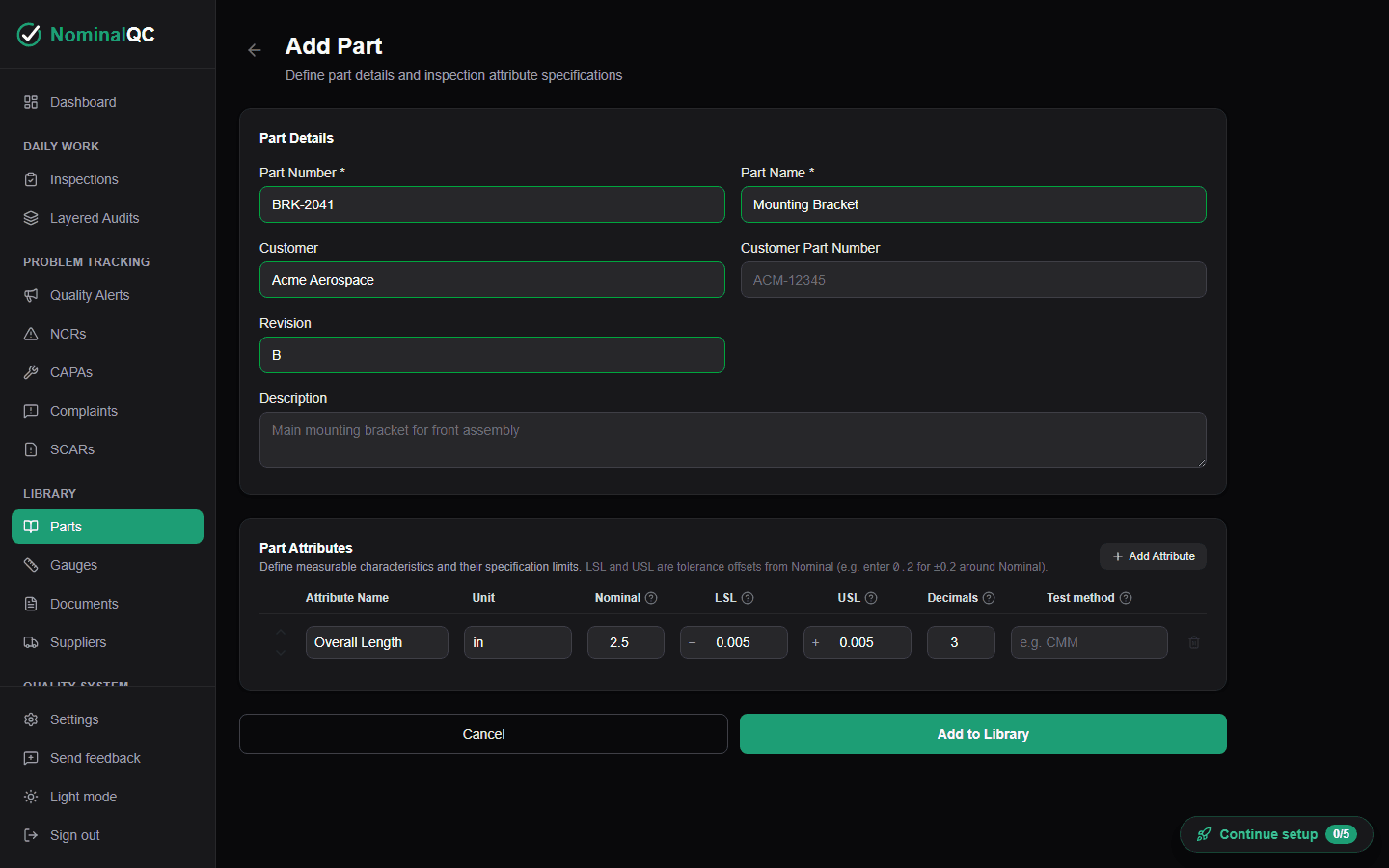
Task: Focus the Part Number field
Action: 492,204
